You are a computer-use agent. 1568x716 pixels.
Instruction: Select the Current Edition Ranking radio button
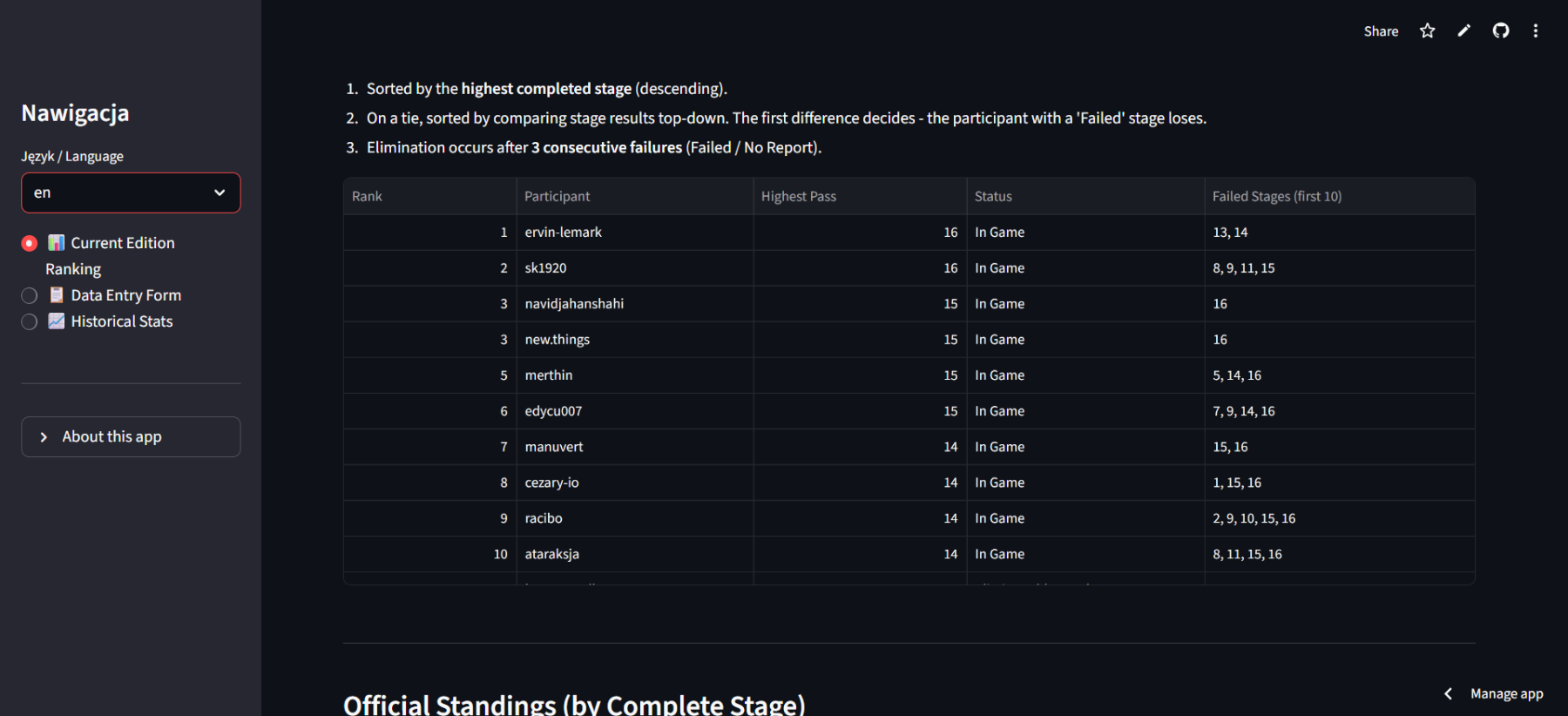pyautogui.click(x=30, y=243)
